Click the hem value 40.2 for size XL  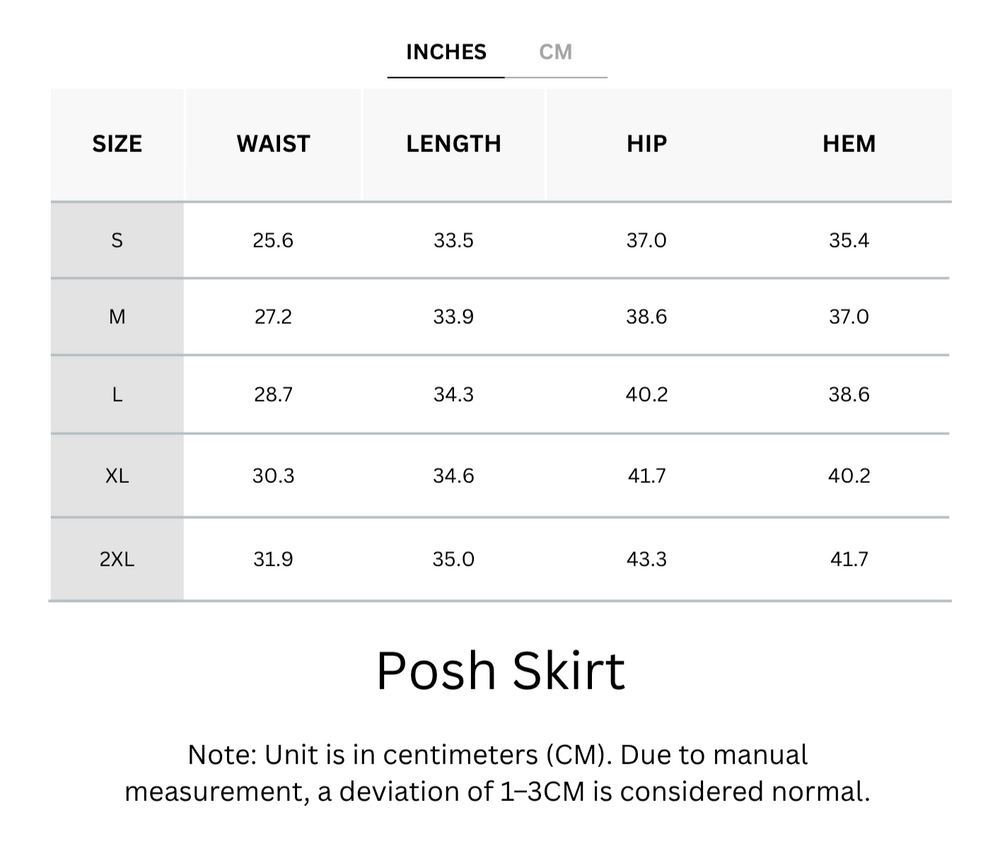[849, 476]
